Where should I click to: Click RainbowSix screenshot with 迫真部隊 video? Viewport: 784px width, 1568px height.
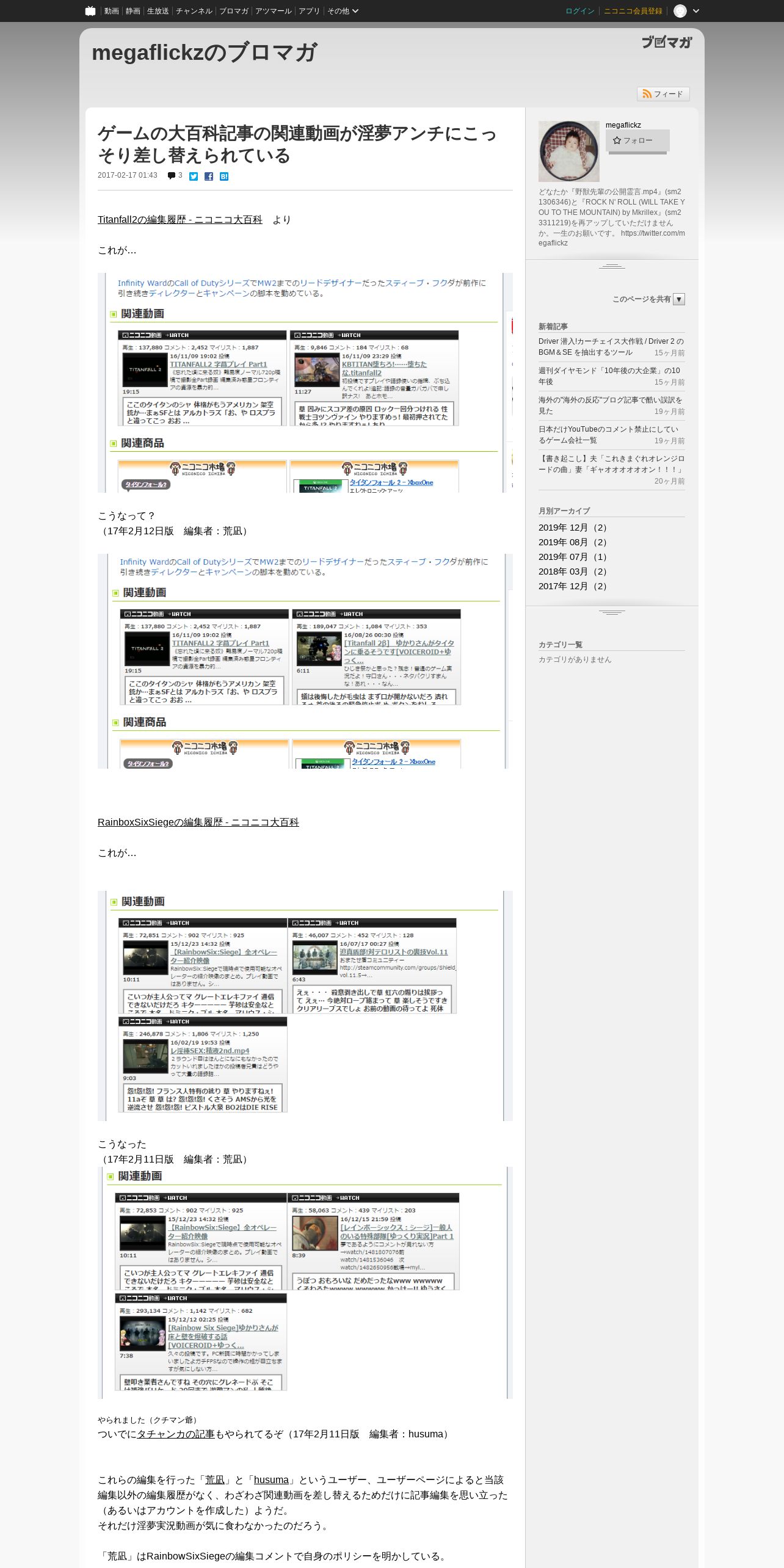pyautogui.click(x=305, y=1006)
